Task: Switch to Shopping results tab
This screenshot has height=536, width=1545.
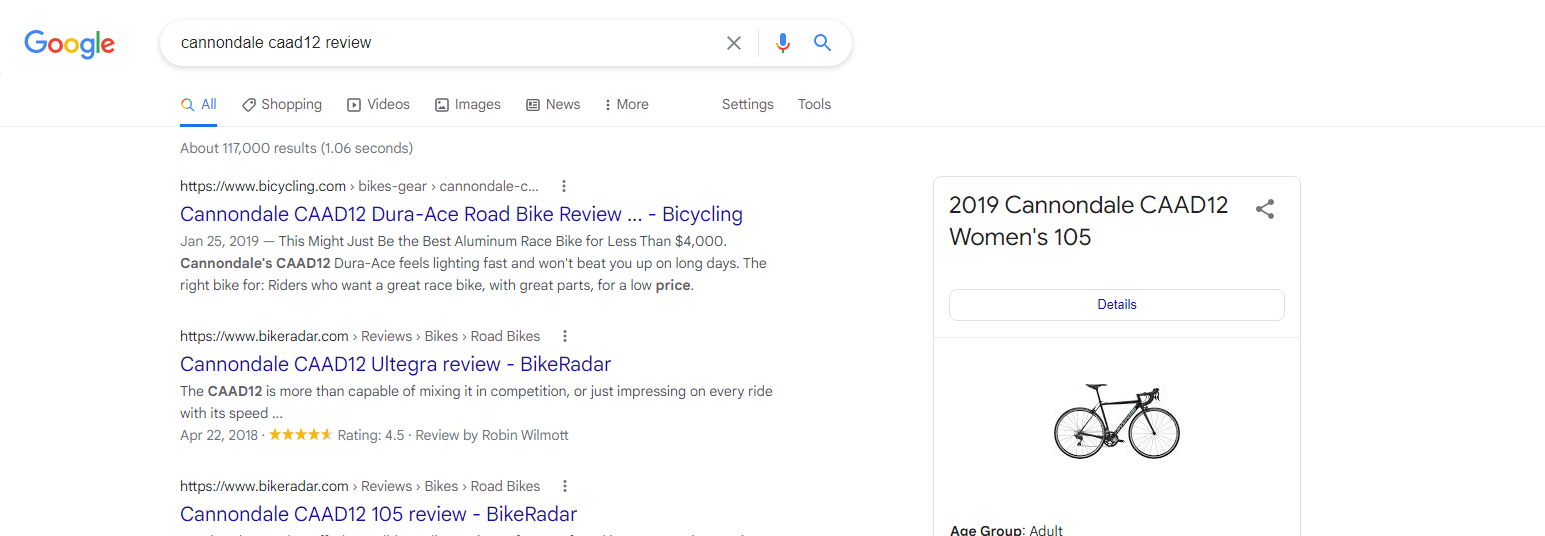Action: pyautogui.click(x=282, y=104)
